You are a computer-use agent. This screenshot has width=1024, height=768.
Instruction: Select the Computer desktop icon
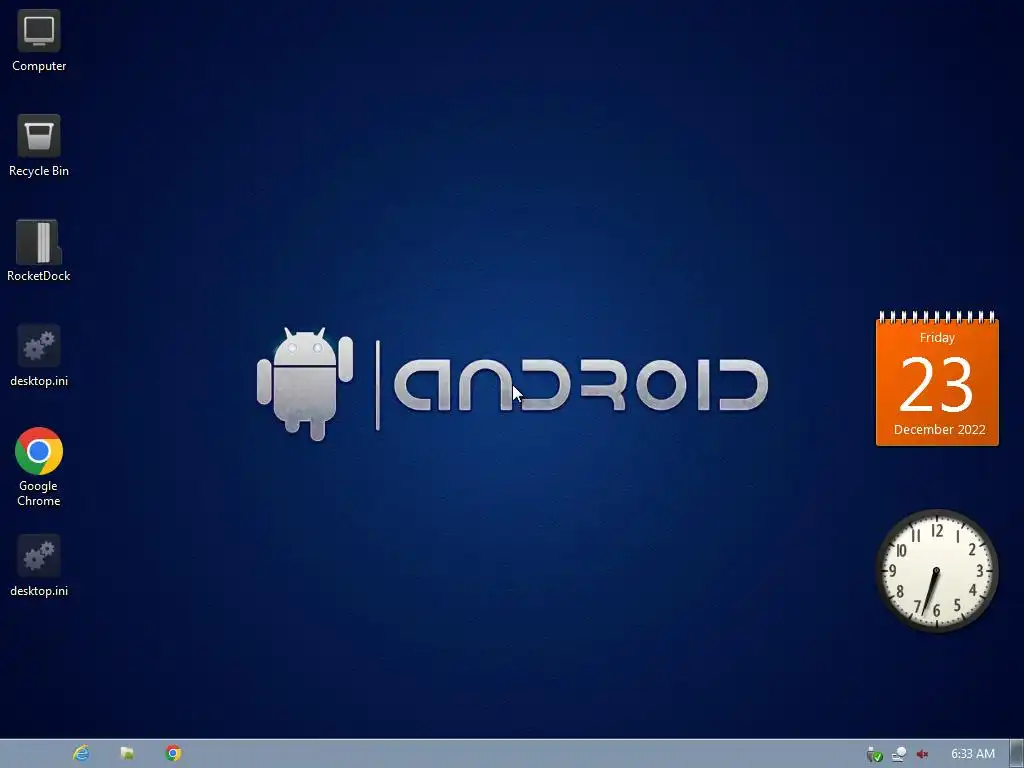(39, 40)
